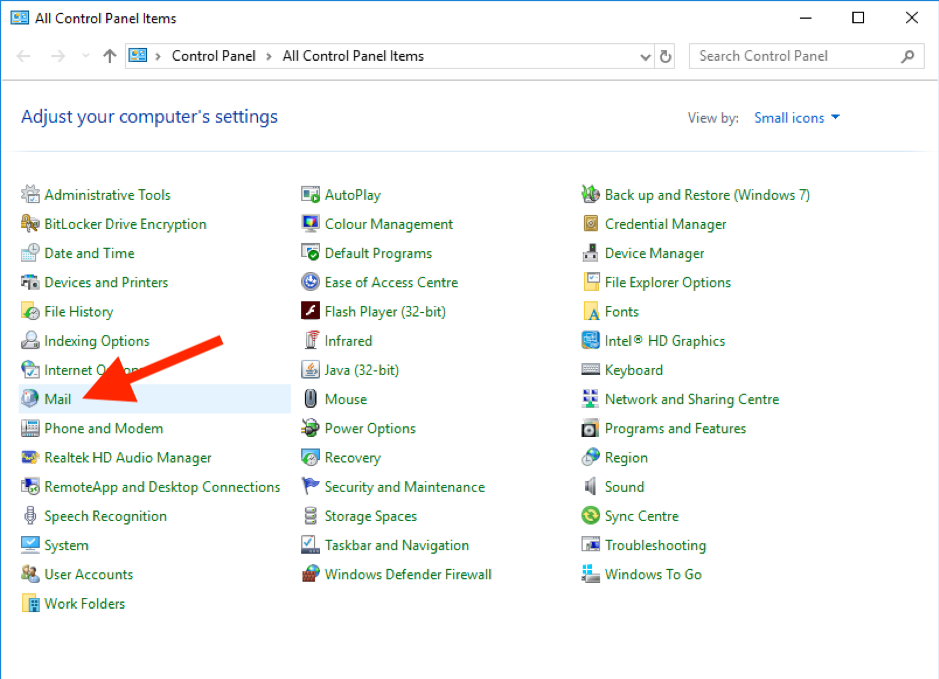Viewport: 939px width, 679px height.
Task: Open the Java coffee cup icon
Action: (x=310, y=370)
